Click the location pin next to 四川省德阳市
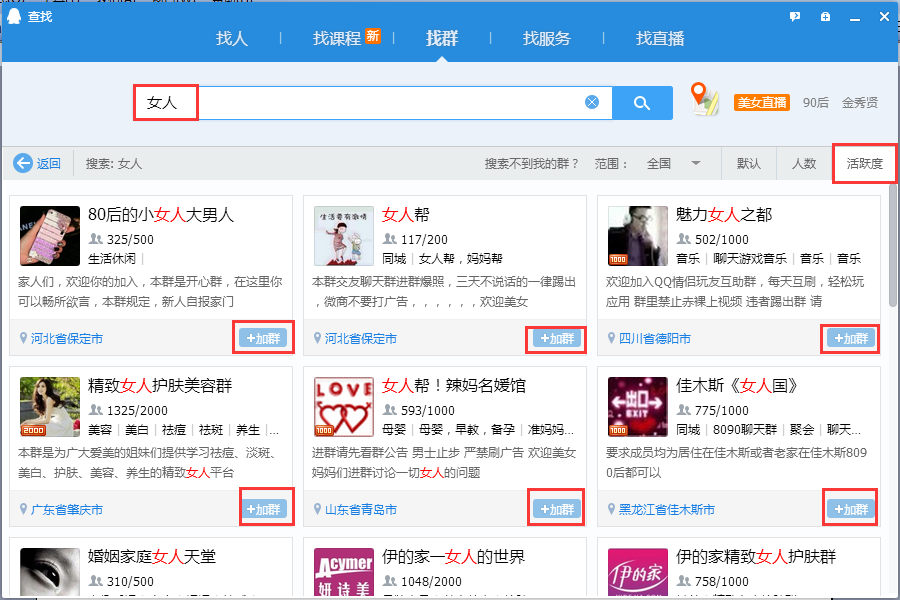The height and width of the screenshot is (600, 900). (x=611, y=338)
